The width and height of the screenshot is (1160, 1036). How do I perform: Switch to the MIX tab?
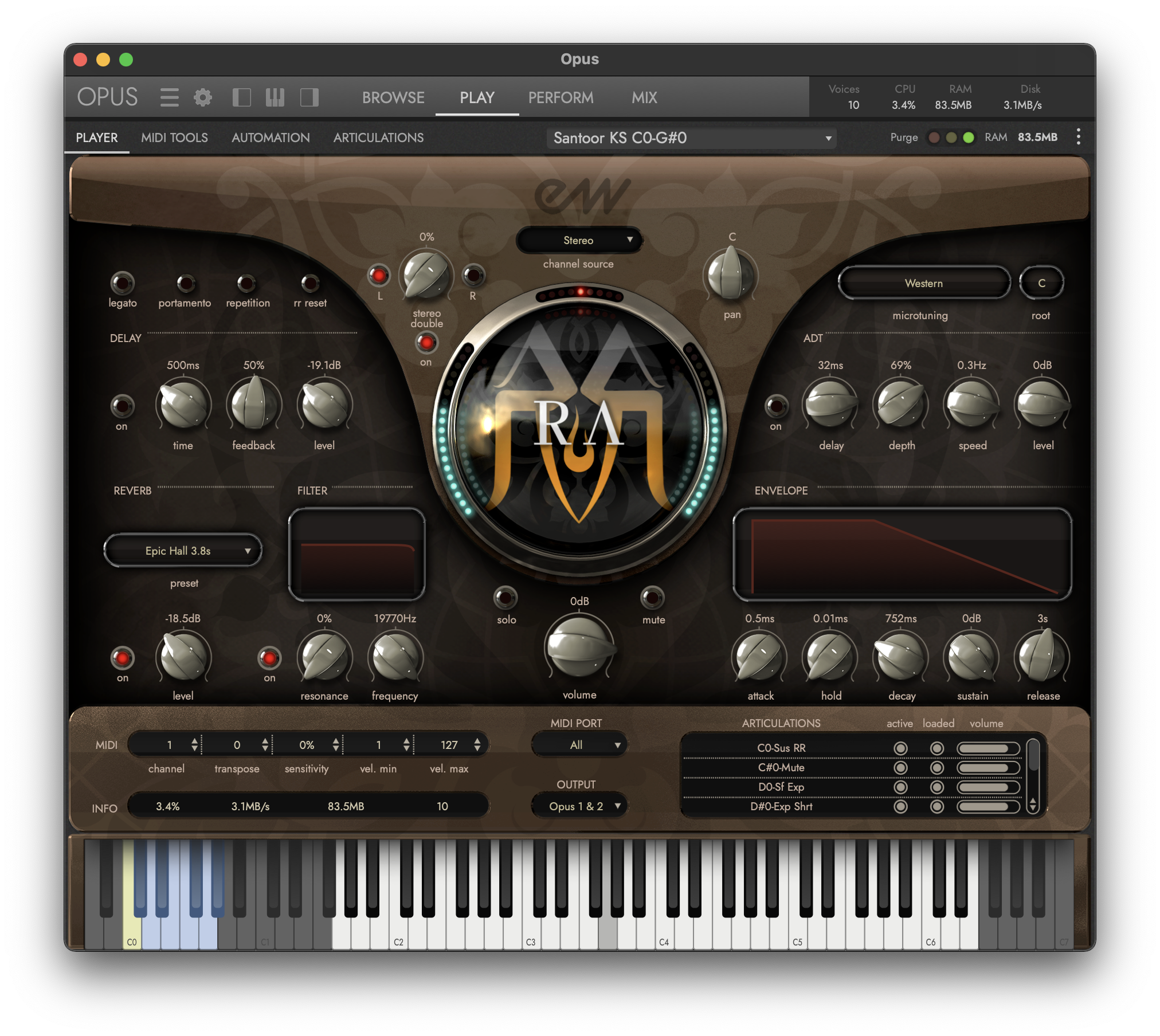[644, 97]
